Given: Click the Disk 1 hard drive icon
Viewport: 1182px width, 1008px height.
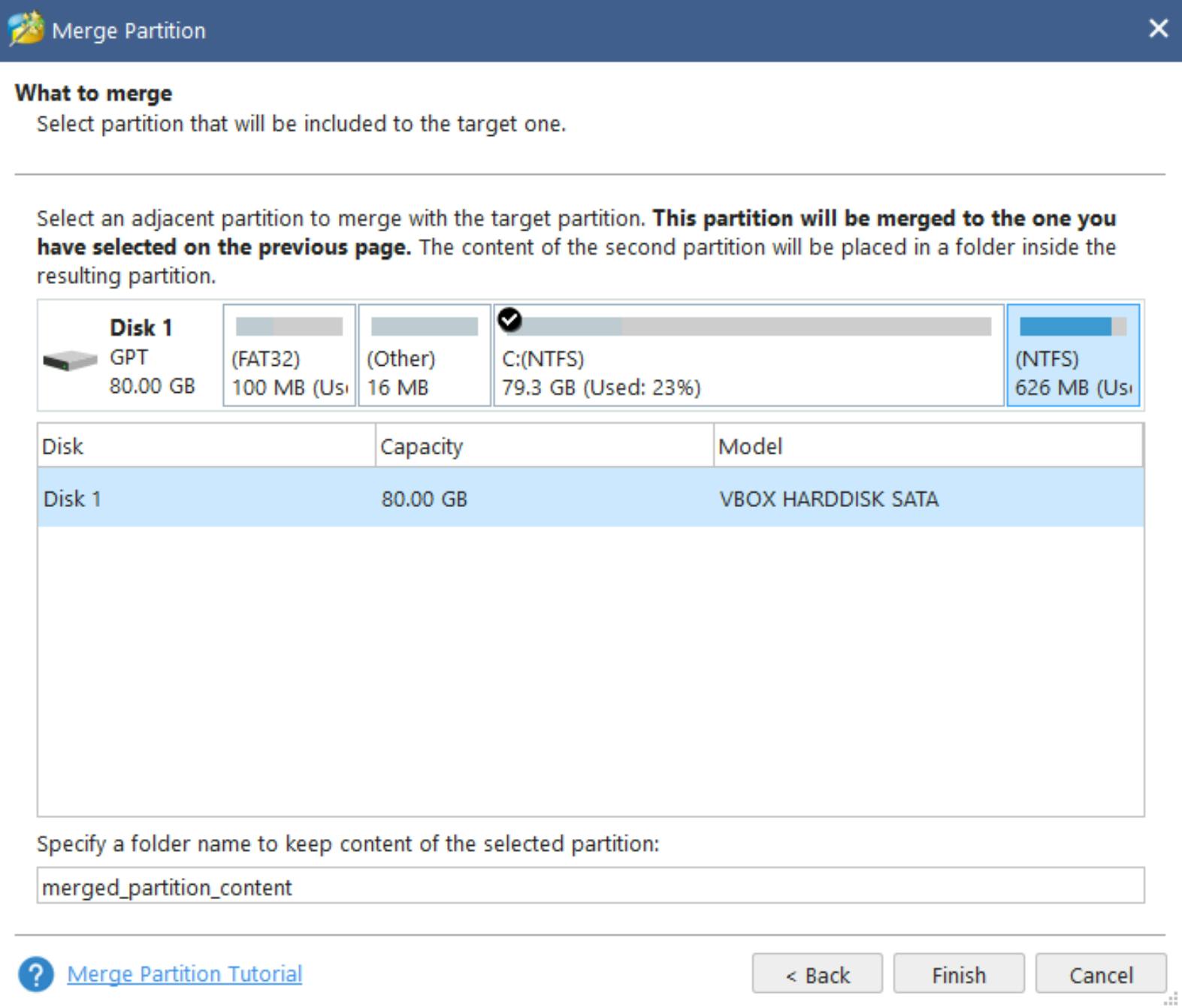Looking at the screenshot, I should 70,361.
